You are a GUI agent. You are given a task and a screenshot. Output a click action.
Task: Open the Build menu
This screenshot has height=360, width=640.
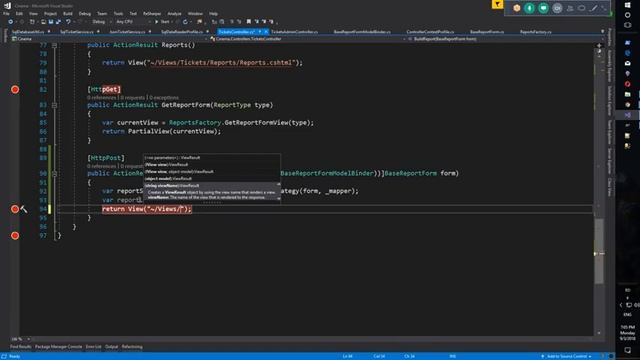click(68, 13)
